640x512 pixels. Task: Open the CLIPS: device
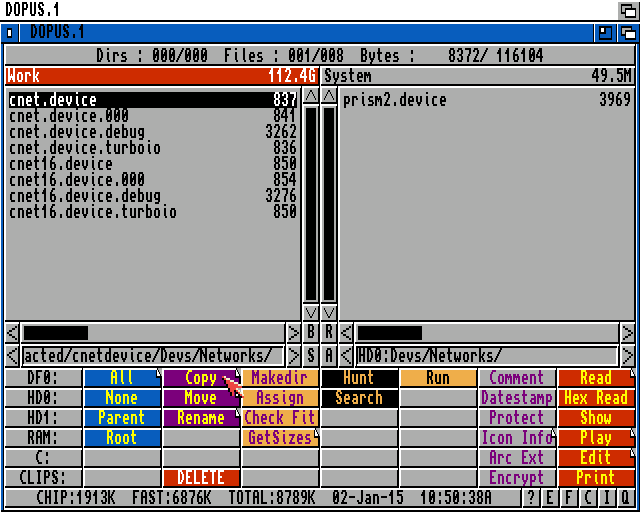(43, 478)
